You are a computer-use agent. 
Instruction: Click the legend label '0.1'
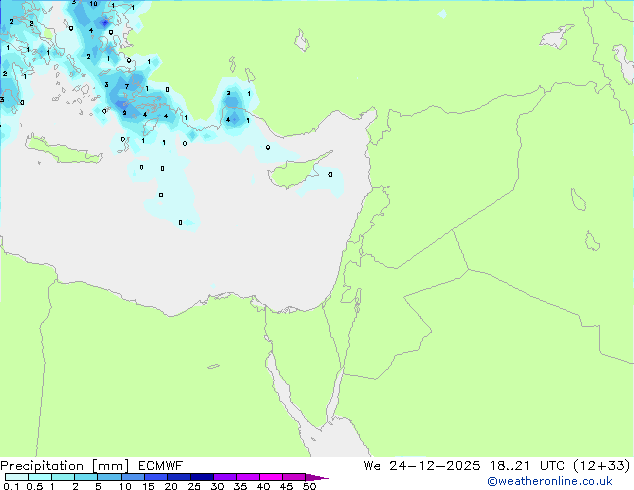click(x=11, y=486)
